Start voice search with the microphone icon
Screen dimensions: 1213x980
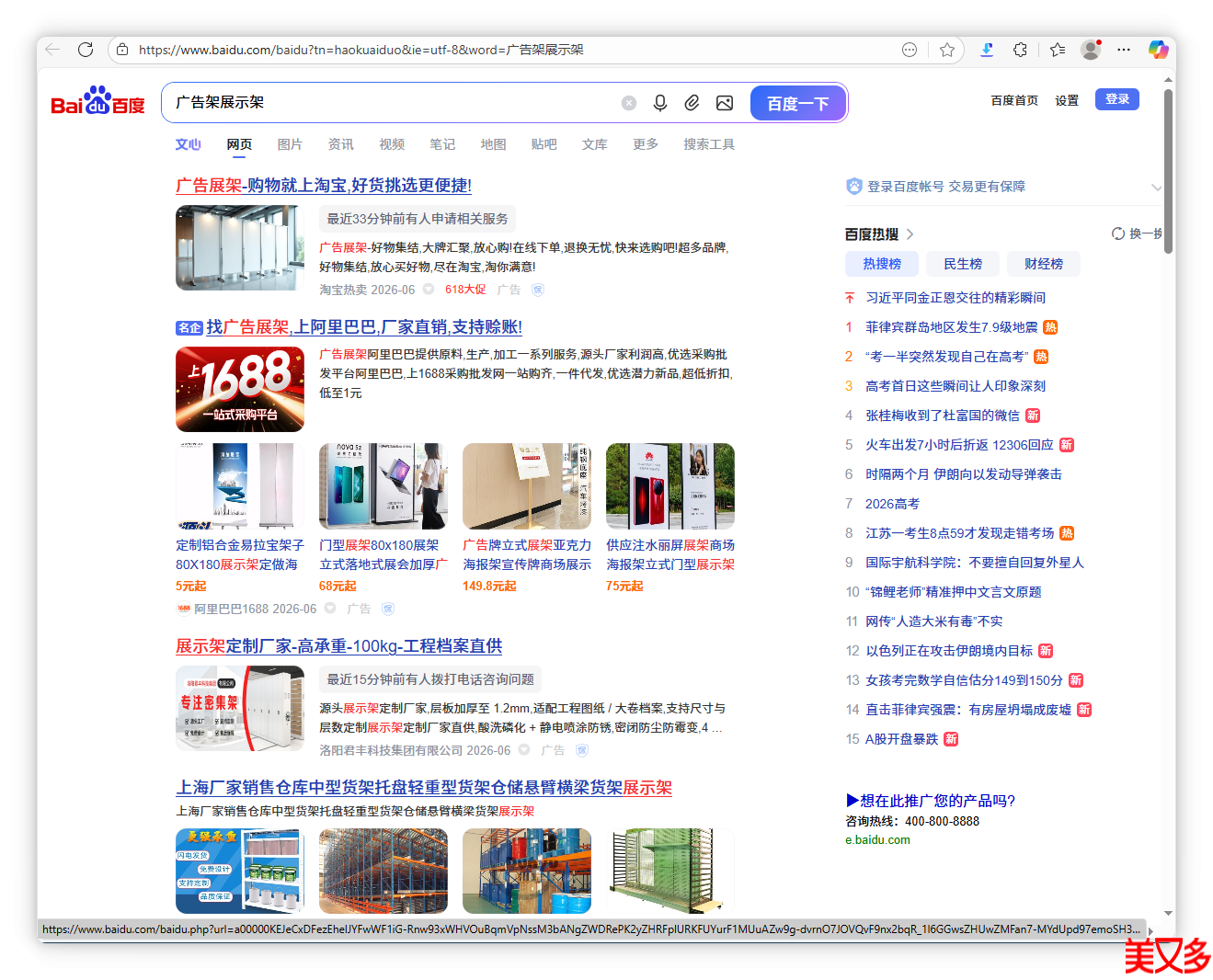tap(660, 103)
